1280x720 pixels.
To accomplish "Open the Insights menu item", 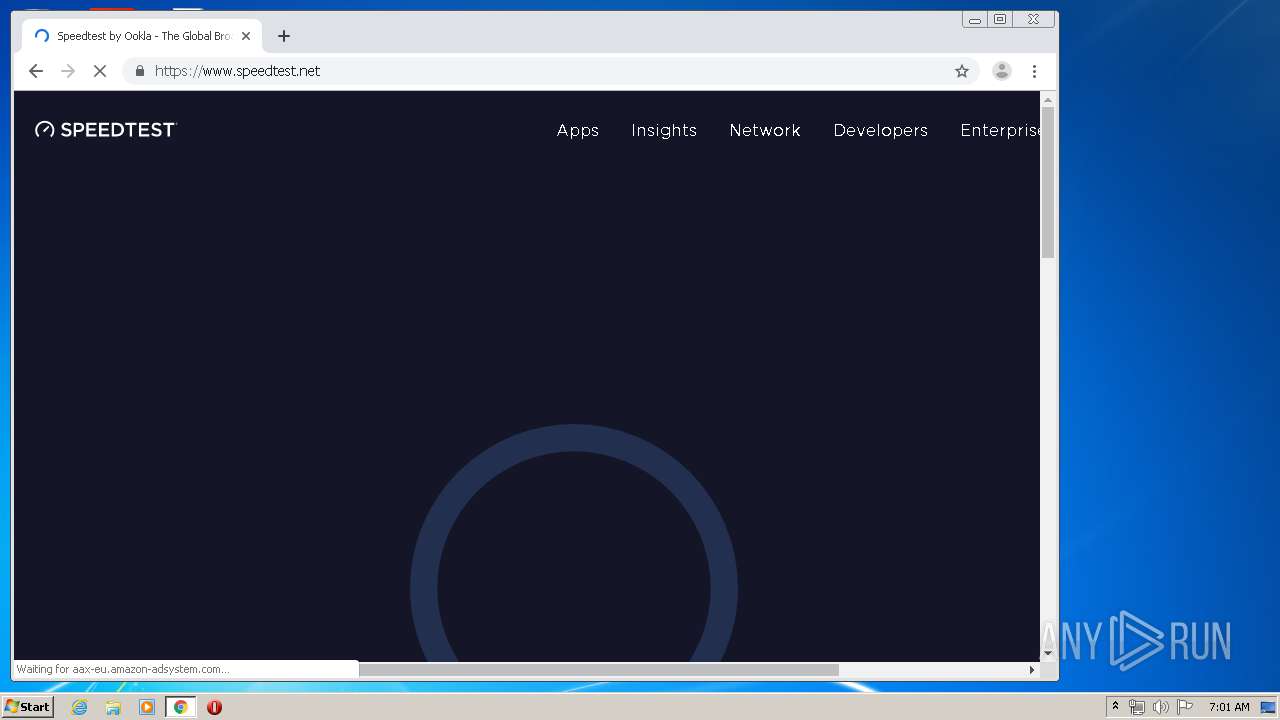I will (664, 130).
